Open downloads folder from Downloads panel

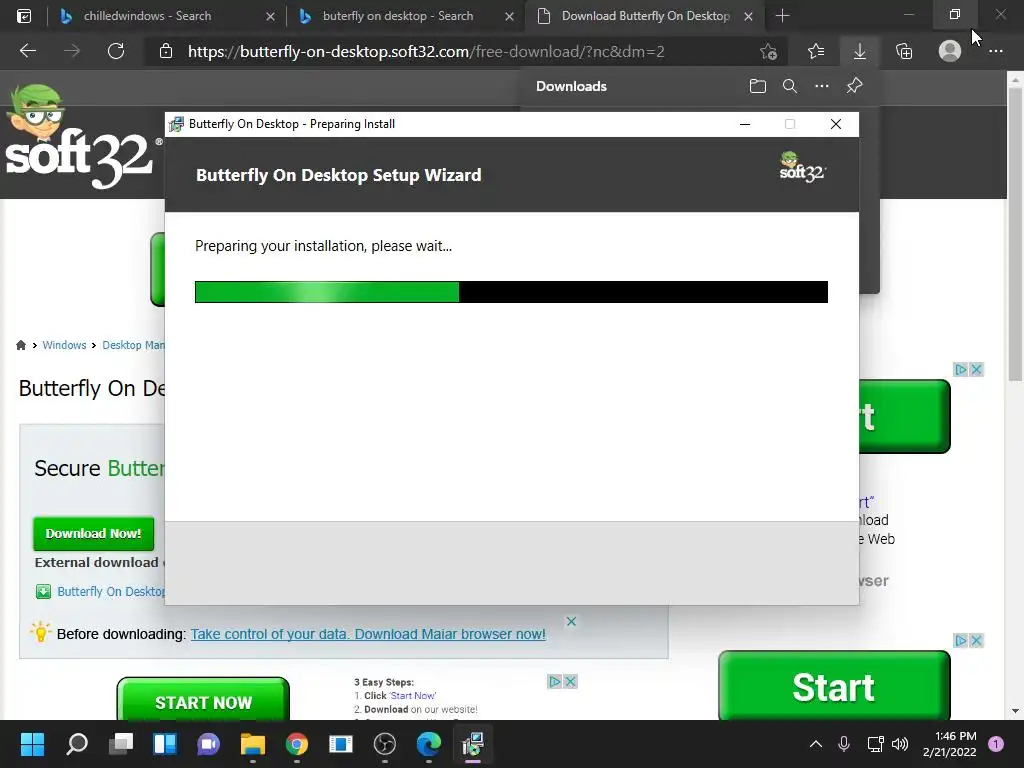[x=758, y=86]
